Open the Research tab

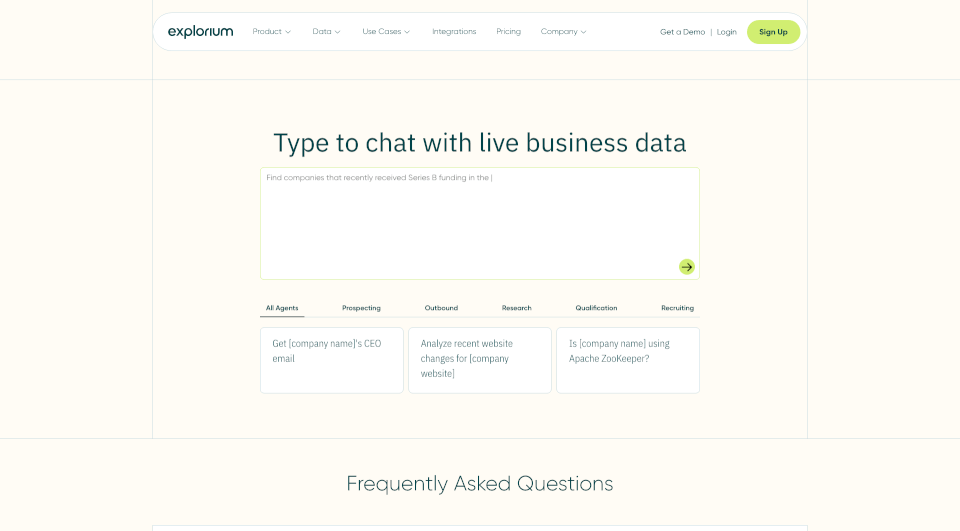[516, 308]
